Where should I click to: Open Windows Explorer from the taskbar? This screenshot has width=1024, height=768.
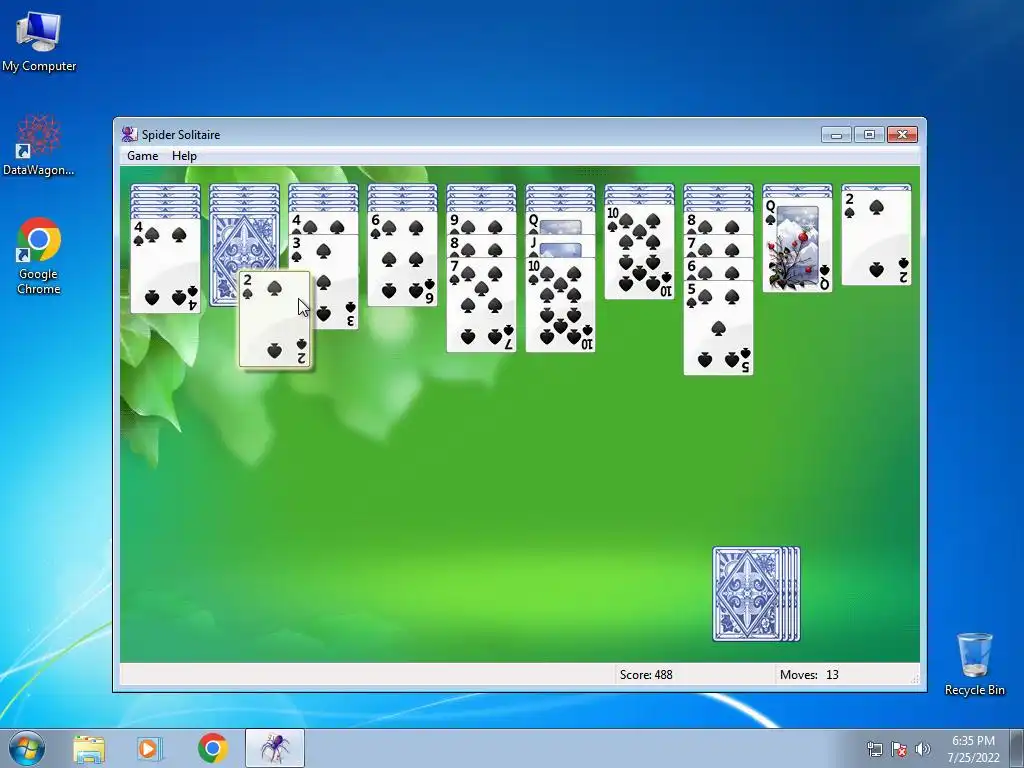(x=89, y=748)
